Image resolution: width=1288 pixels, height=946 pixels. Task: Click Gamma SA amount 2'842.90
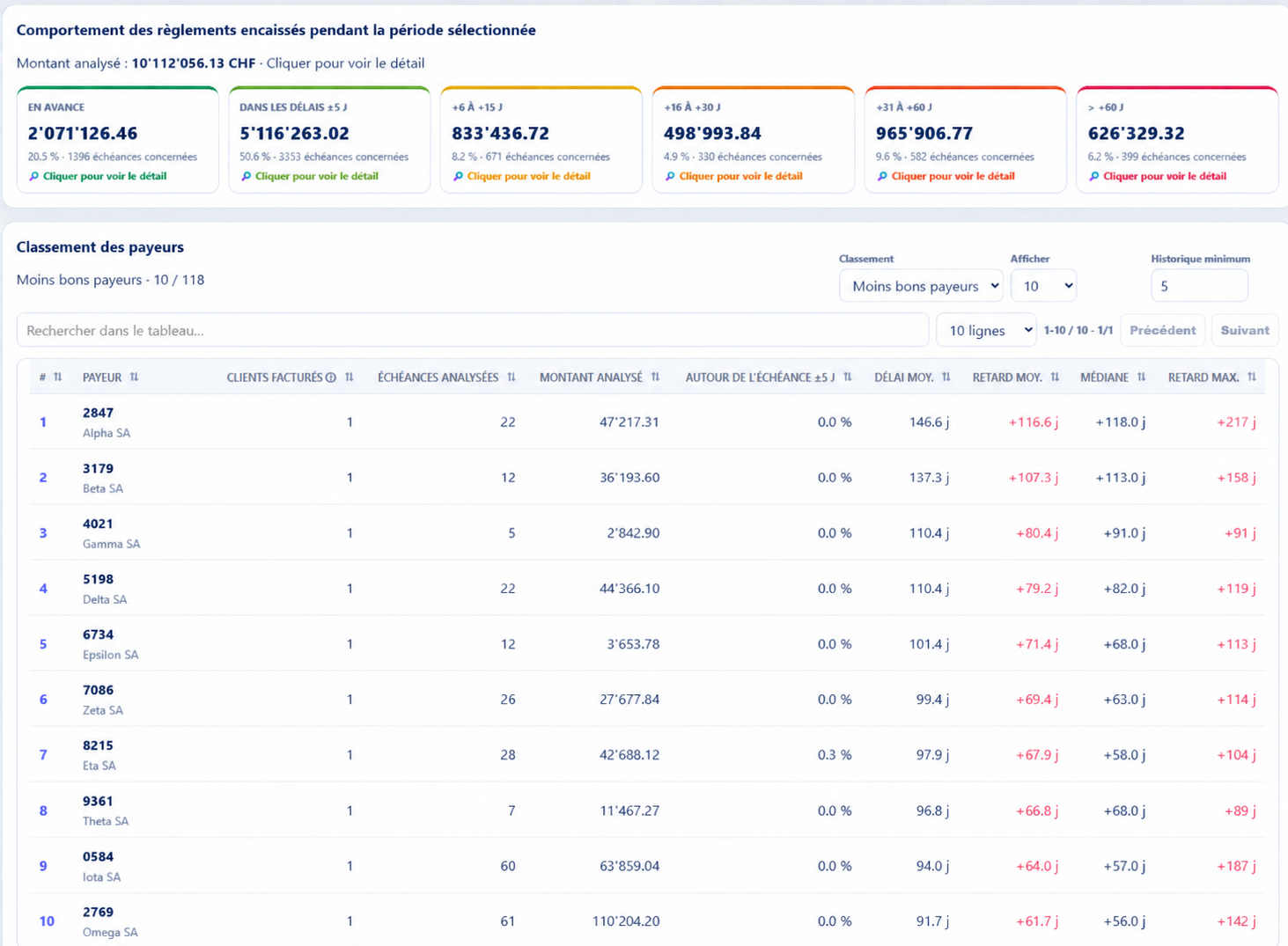[x=633, y=532]
